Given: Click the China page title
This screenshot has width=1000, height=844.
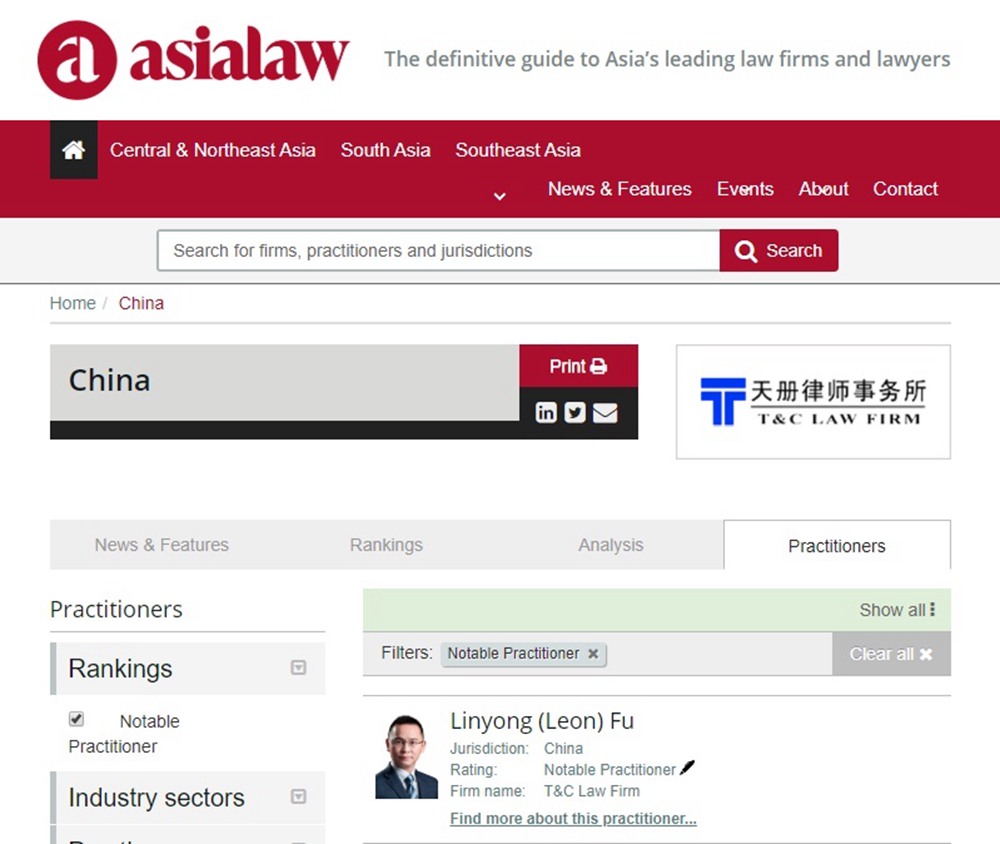Looking at the screenshot, I should point(110,380).
